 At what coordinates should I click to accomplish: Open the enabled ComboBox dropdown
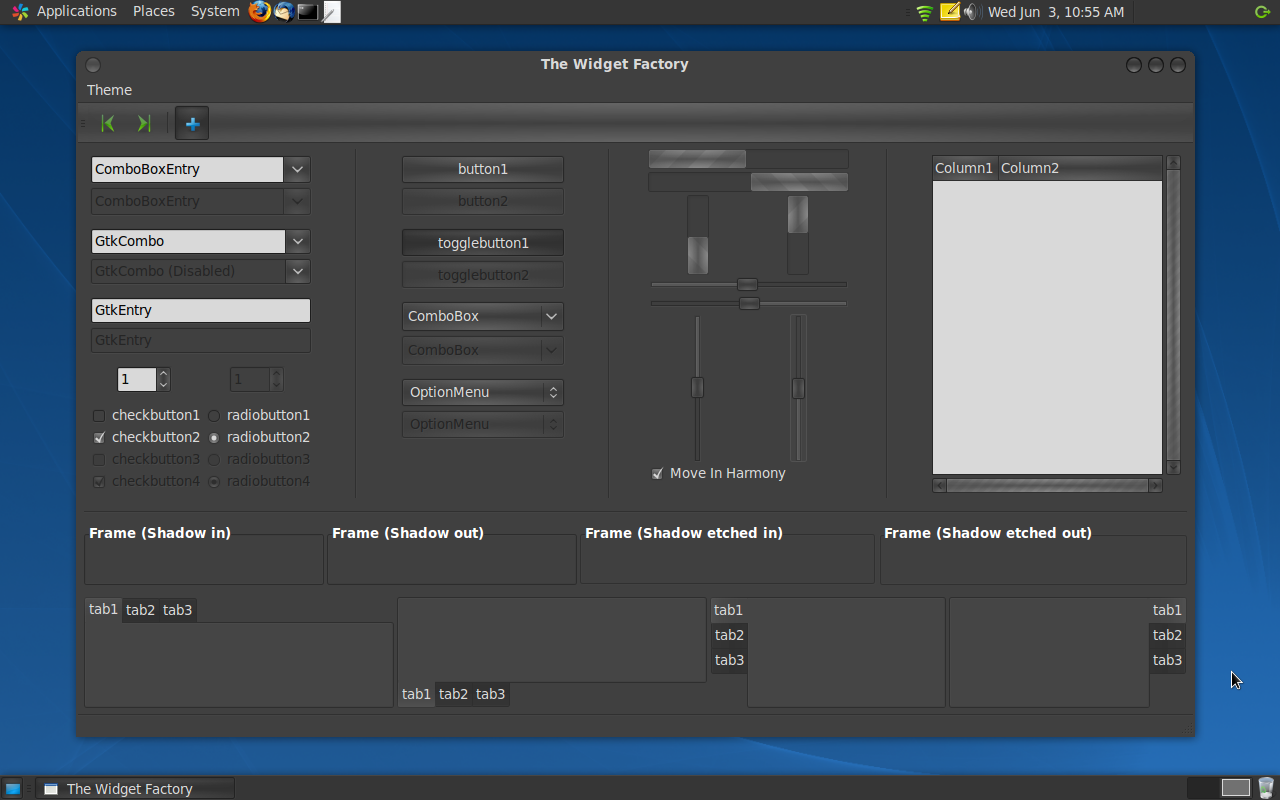click(483, 316)
